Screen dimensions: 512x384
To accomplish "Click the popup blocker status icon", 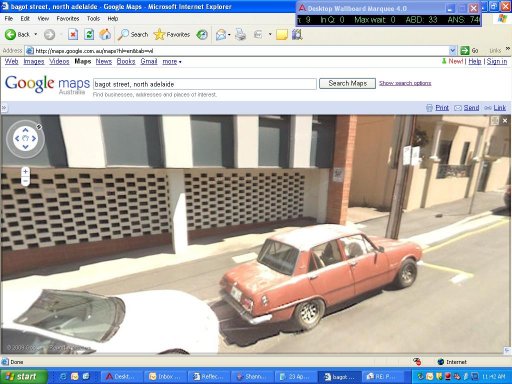I will tap(417, 362).
